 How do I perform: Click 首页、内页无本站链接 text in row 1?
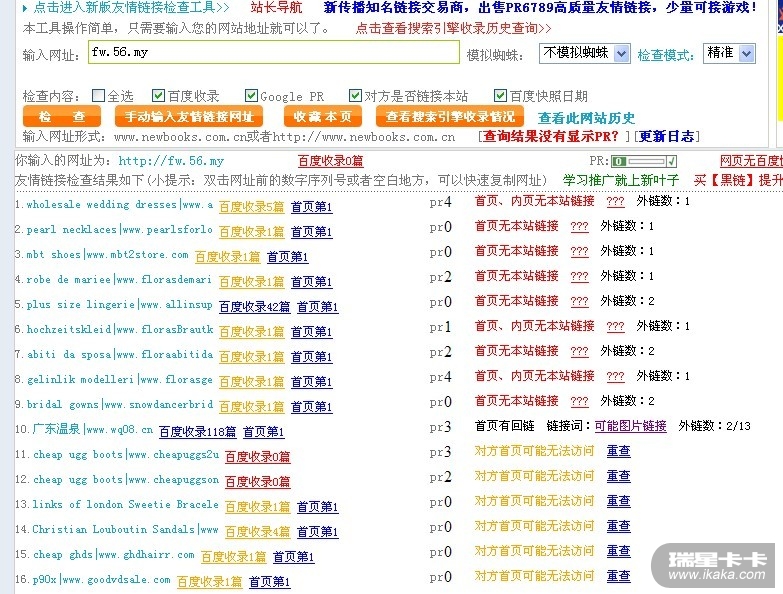coord(534,201)
